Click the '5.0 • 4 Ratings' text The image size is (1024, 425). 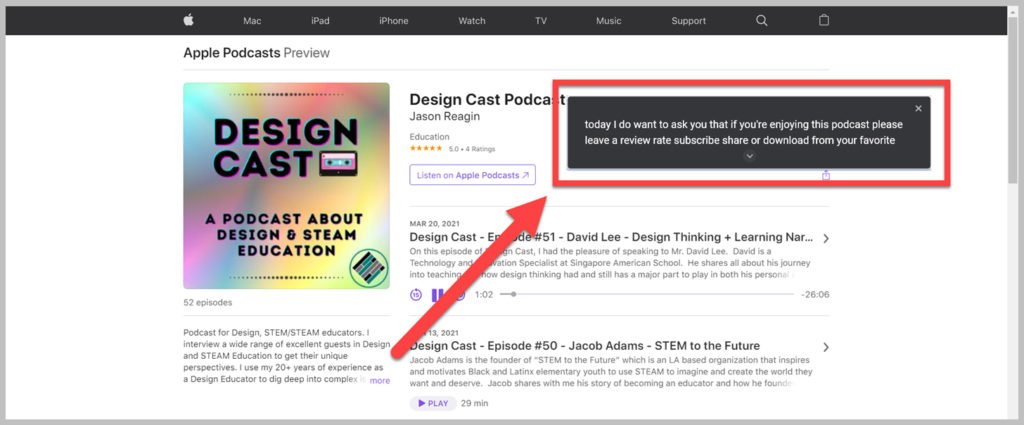point(472,149)
